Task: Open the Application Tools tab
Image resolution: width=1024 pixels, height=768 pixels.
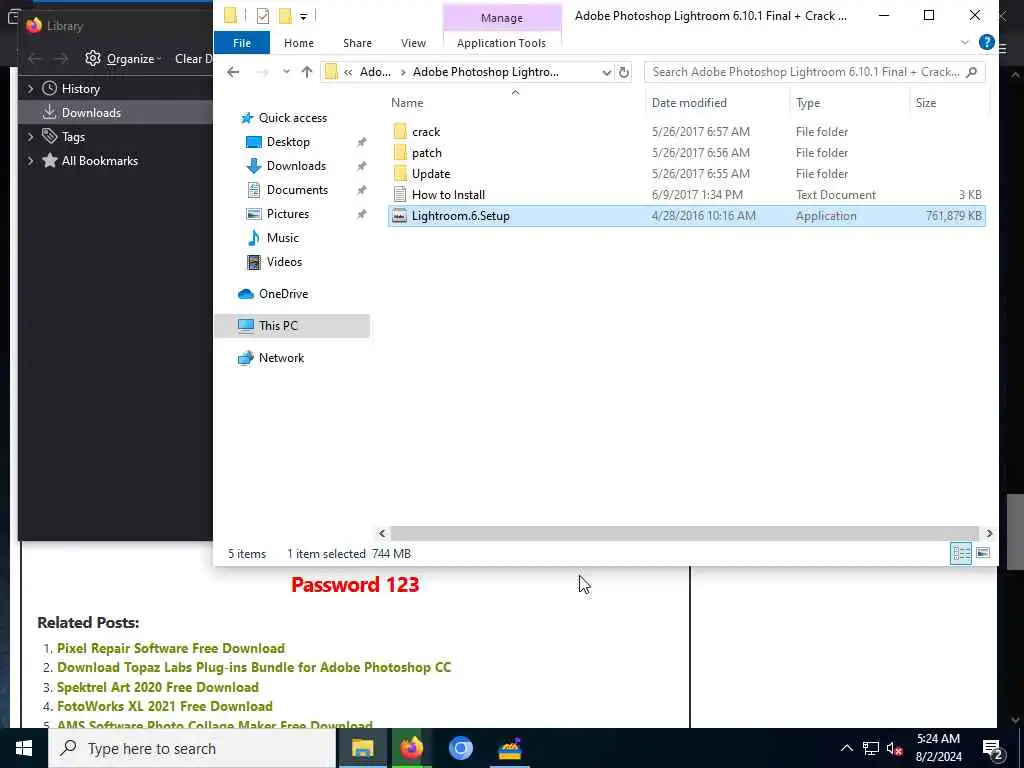Action: click(x=501, y=43)
